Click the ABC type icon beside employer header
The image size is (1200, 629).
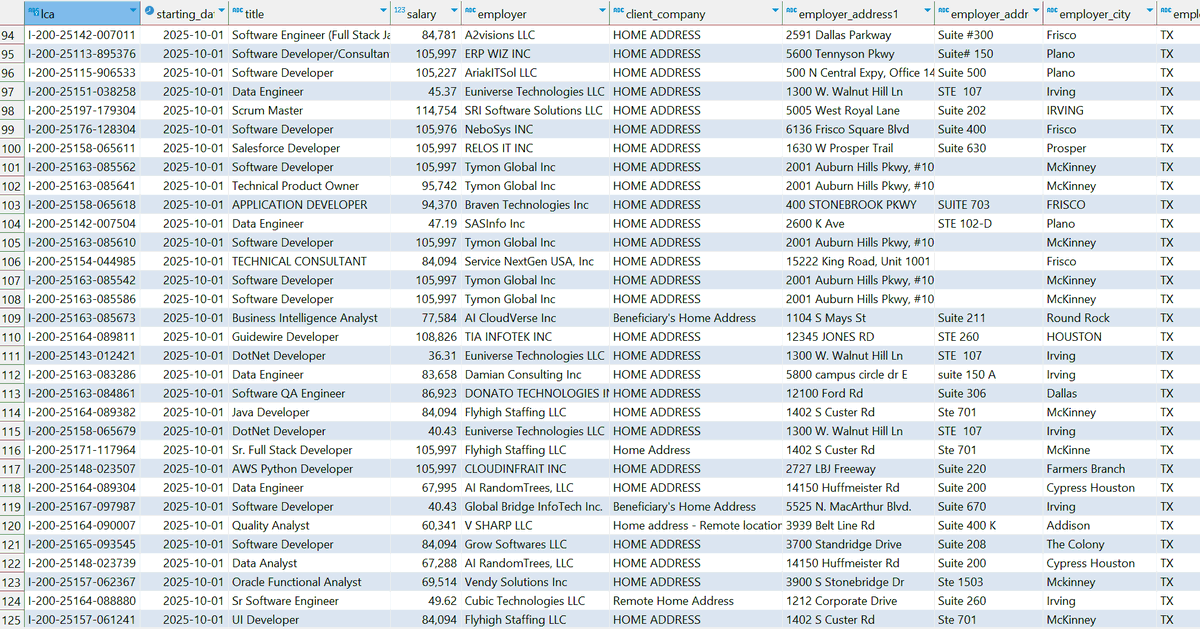tap(471, 12)
